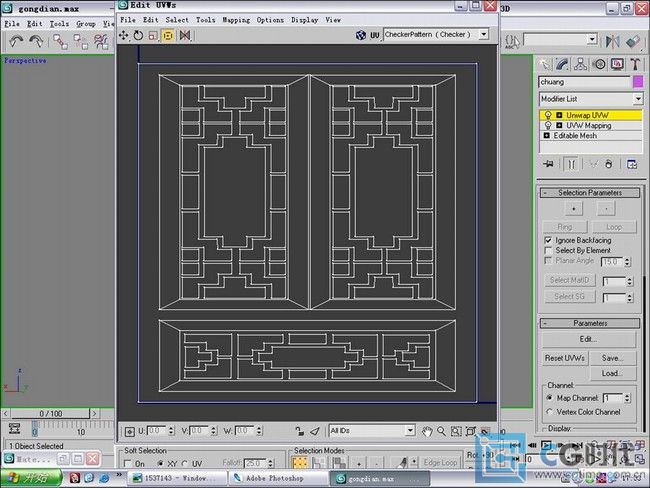Select the Rotate tool in Edit UVWs
Viewport: 650px width, 488px height.
point(138,34)
